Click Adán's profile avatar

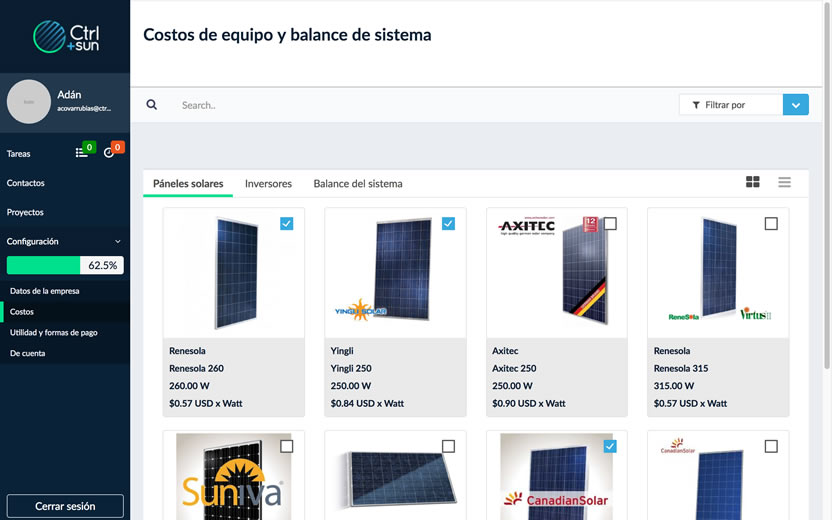coord(29,101)
